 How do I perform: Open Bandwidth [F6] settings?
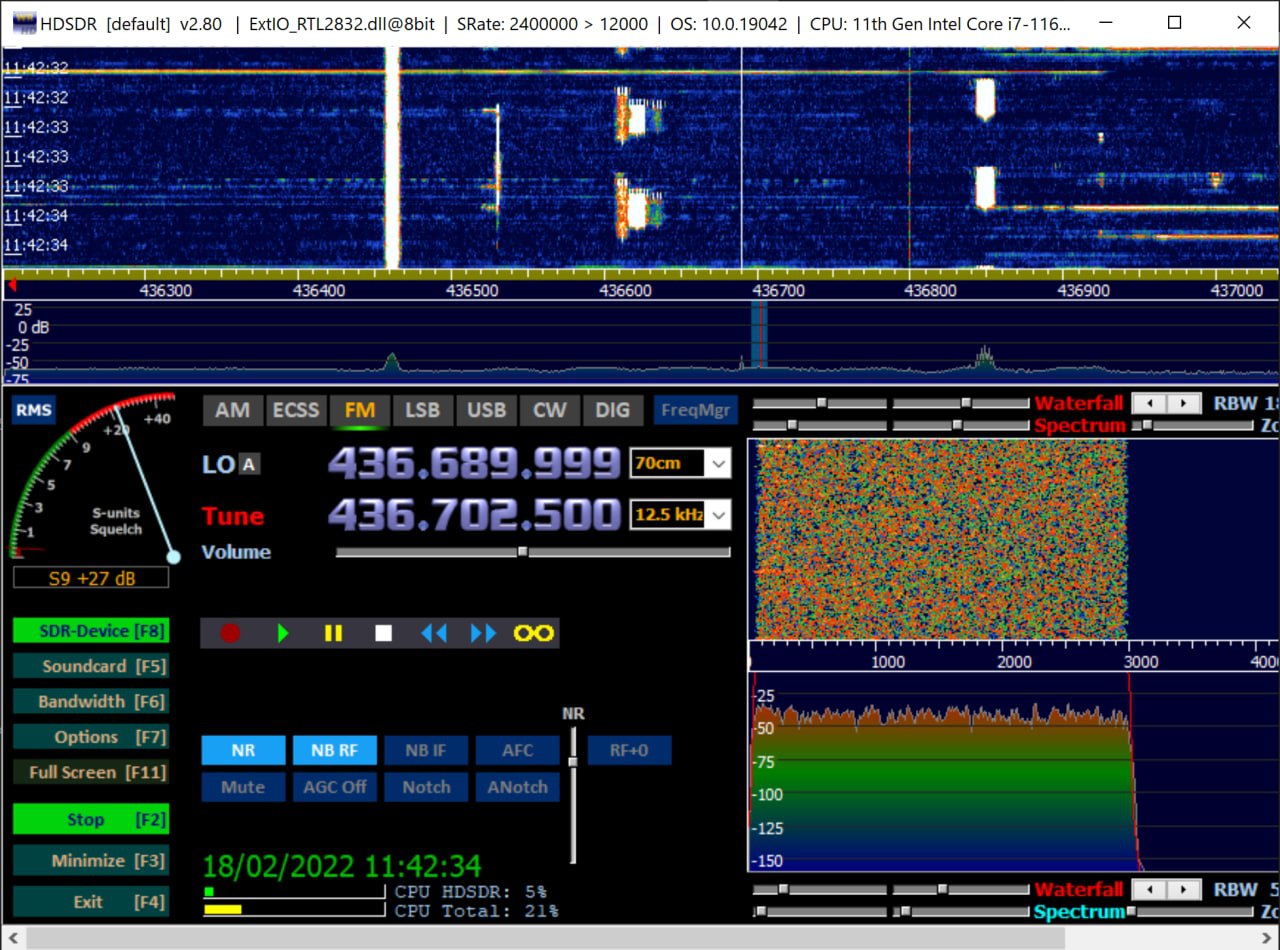[90, 702]
